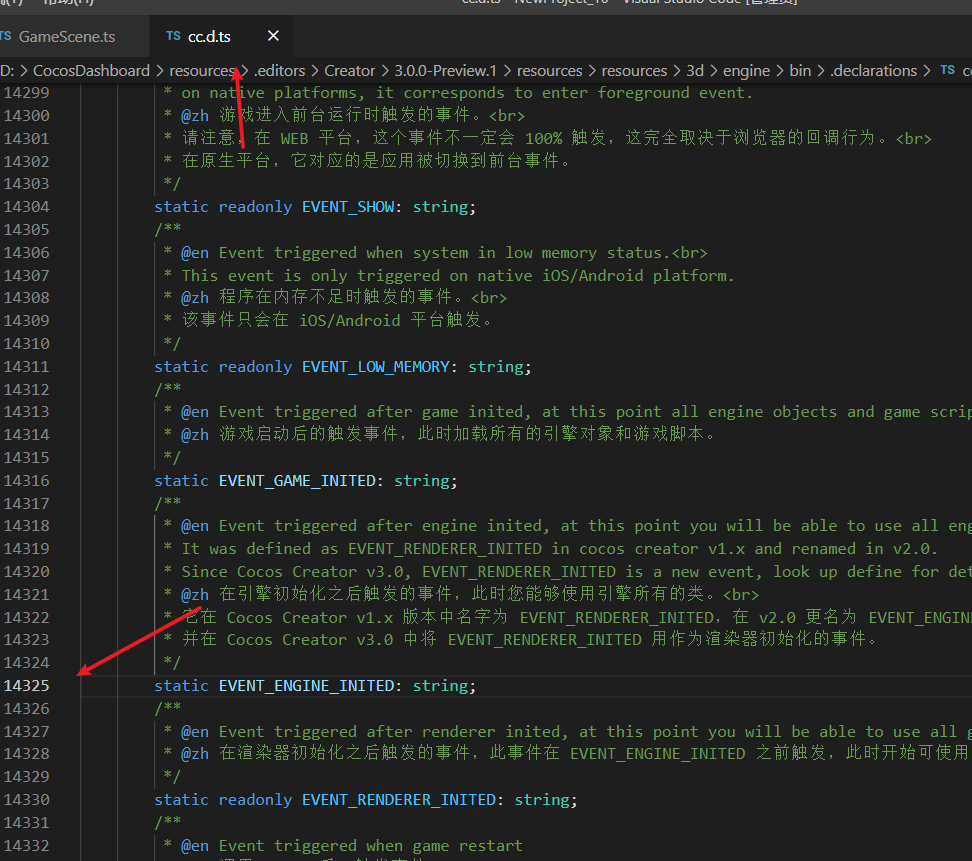972x861 pixels.
Task: Click '@en' tag on line 14313
Action: [195, 412]
